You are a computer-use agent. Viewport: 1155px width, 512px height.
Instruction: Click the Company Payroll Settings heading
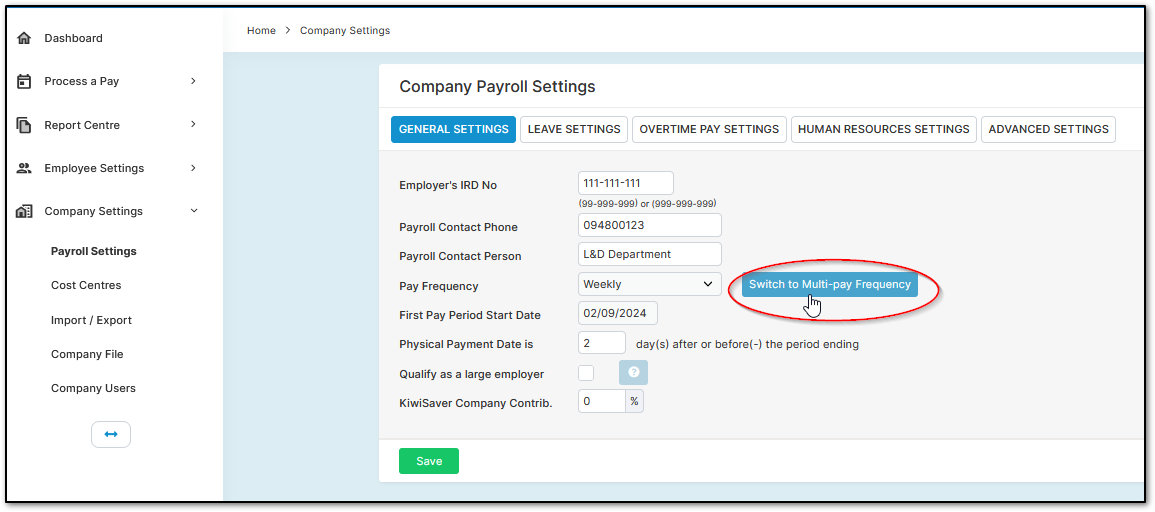(497, 87)
